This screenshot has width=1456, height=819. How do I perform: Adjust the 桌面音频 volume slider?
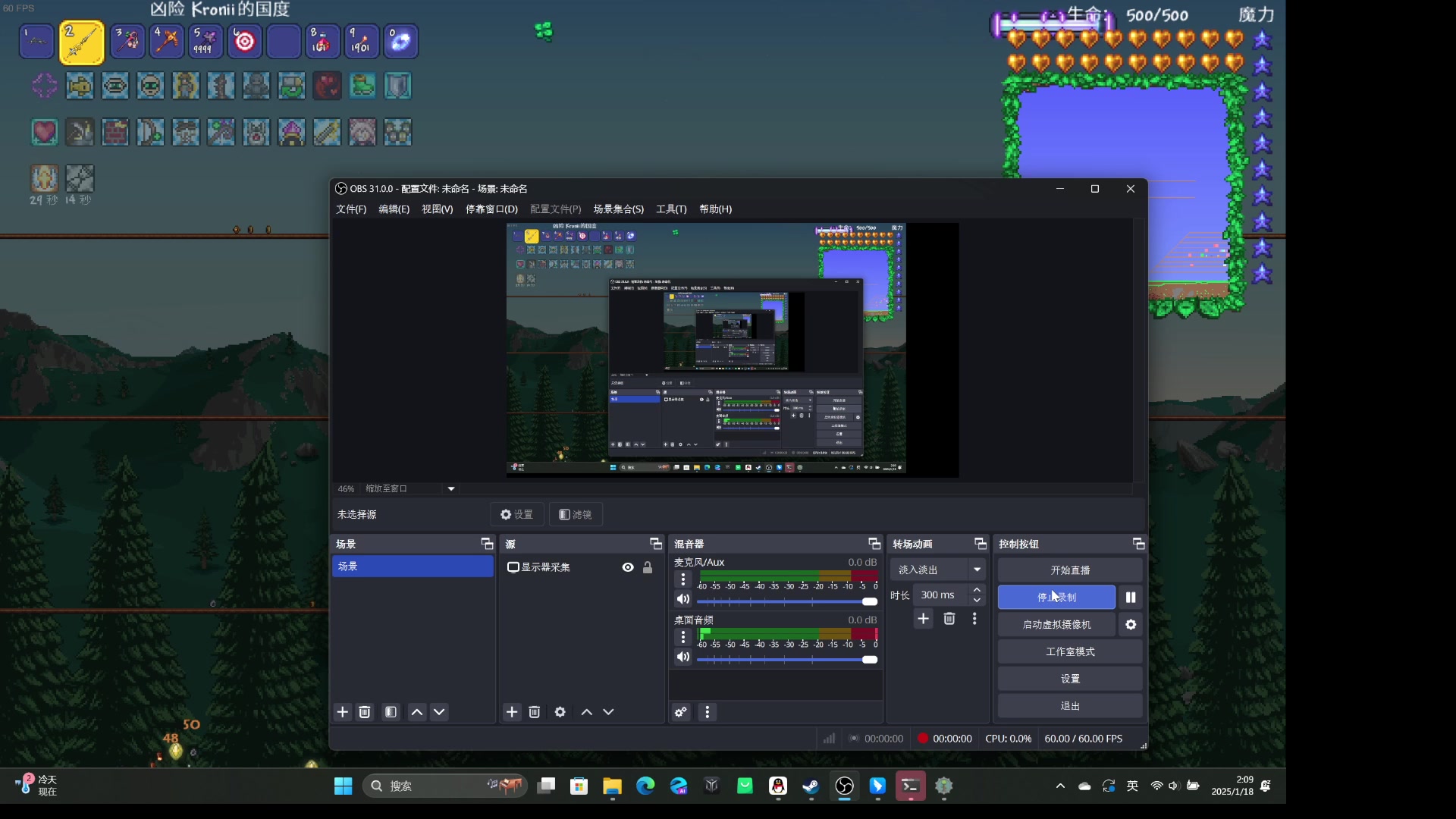787,660
